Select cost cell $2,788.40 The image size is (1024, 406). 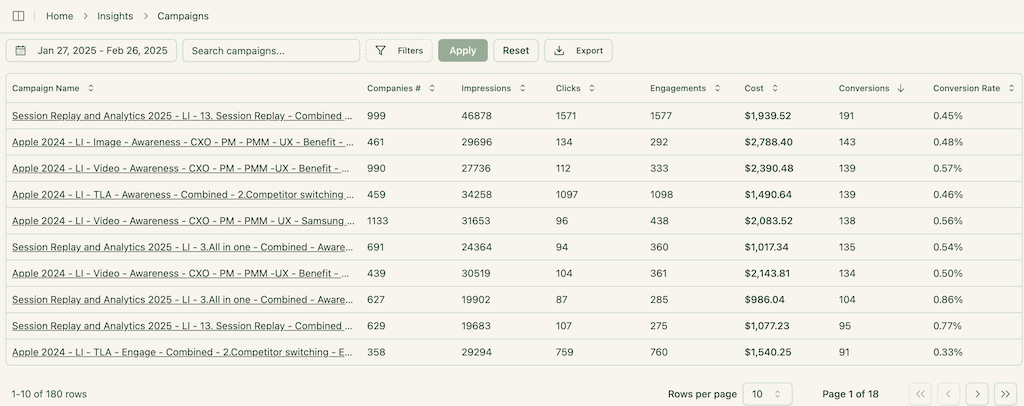[769, 142]
